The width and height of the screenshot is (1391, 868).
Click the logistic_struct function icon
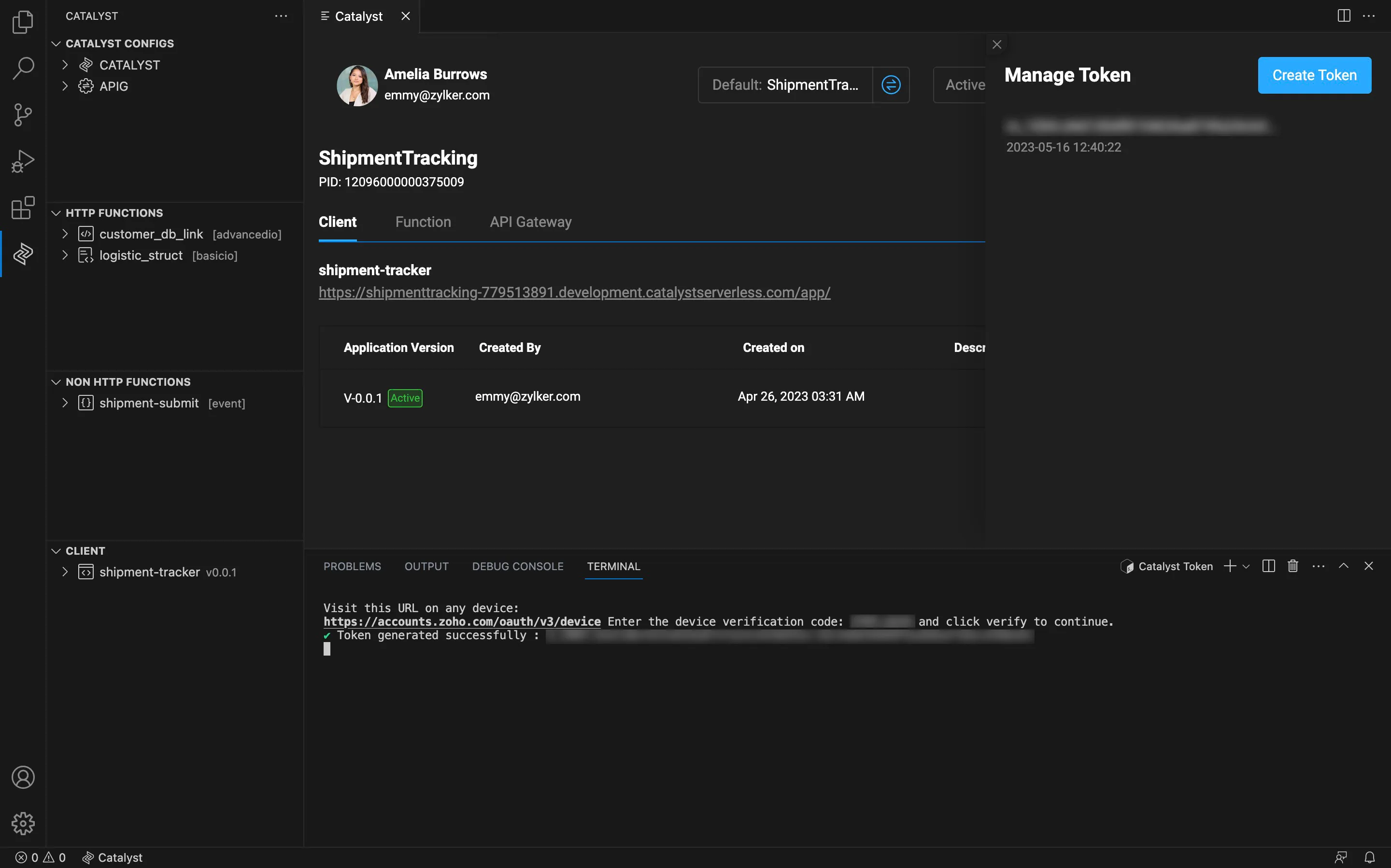click(85, 255)
